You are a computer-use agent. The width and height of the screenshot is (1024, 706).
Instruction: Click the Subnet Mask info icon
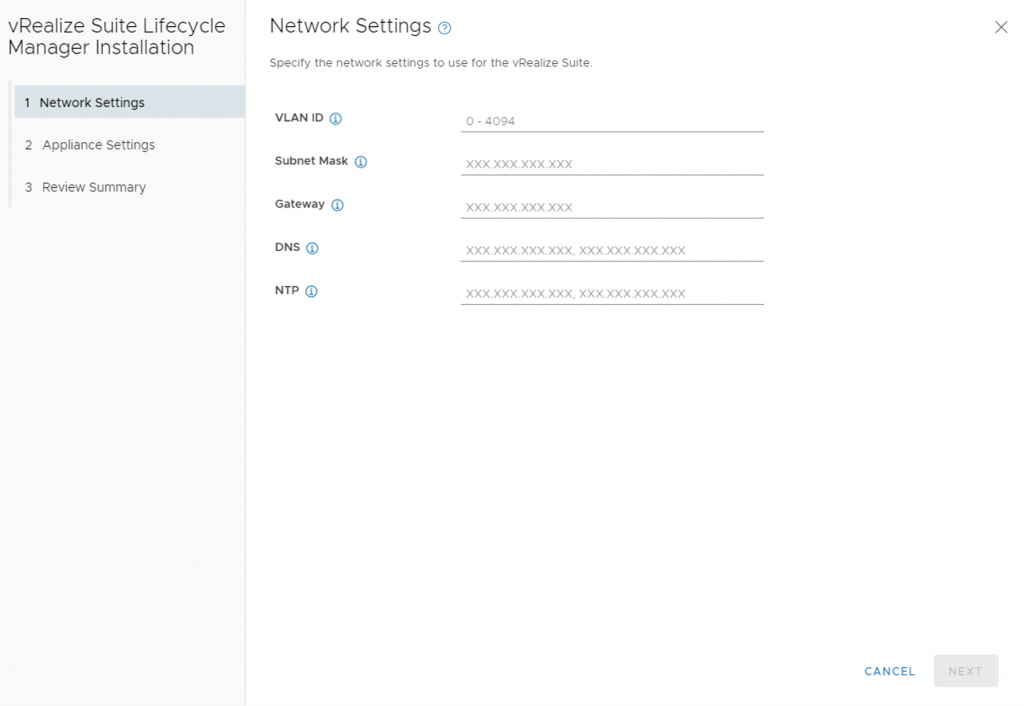coord(361,162)
